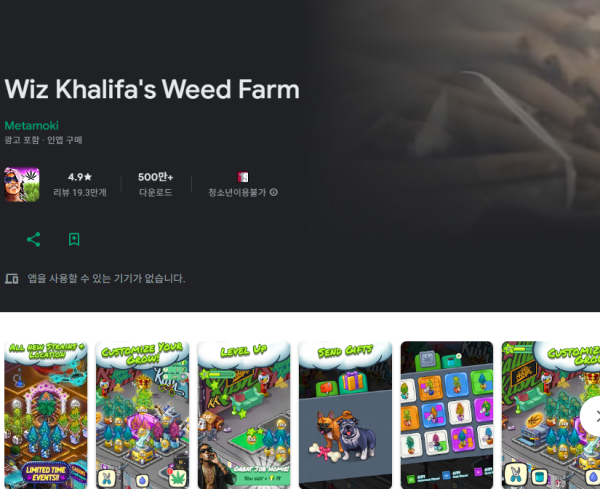Open the plant inventory grid screenshot
600x489 pixels.
coord(447,415)
